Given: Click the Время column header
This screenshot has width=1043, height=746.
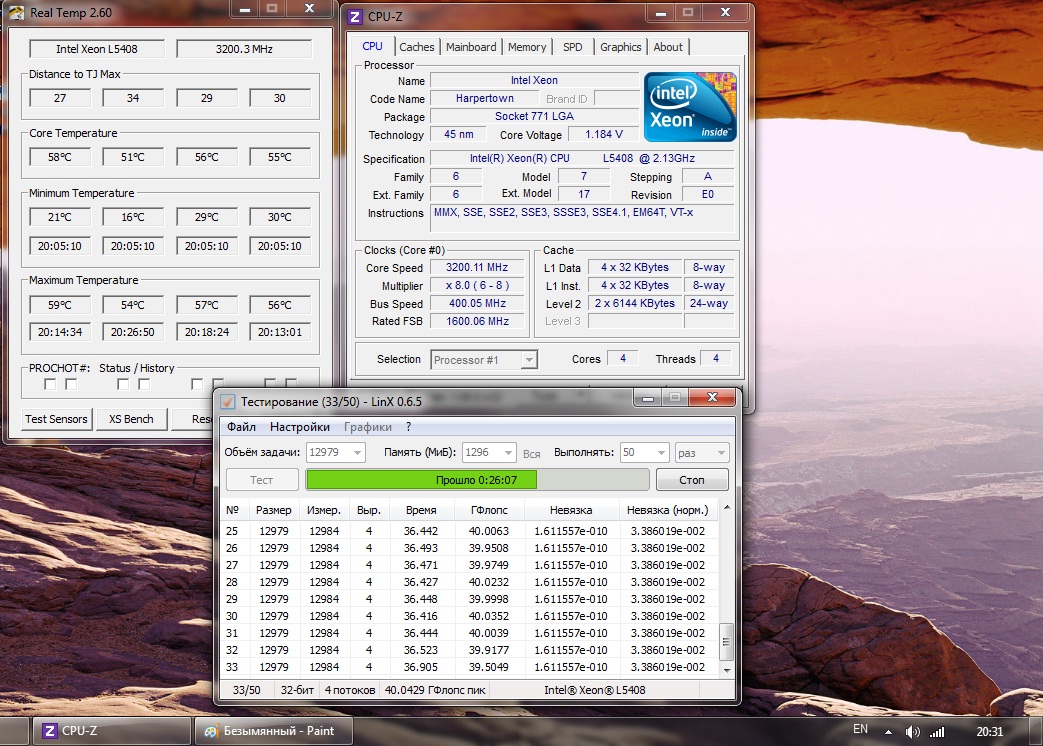Looking at the screenshot, I should click(x=421, y=510).
